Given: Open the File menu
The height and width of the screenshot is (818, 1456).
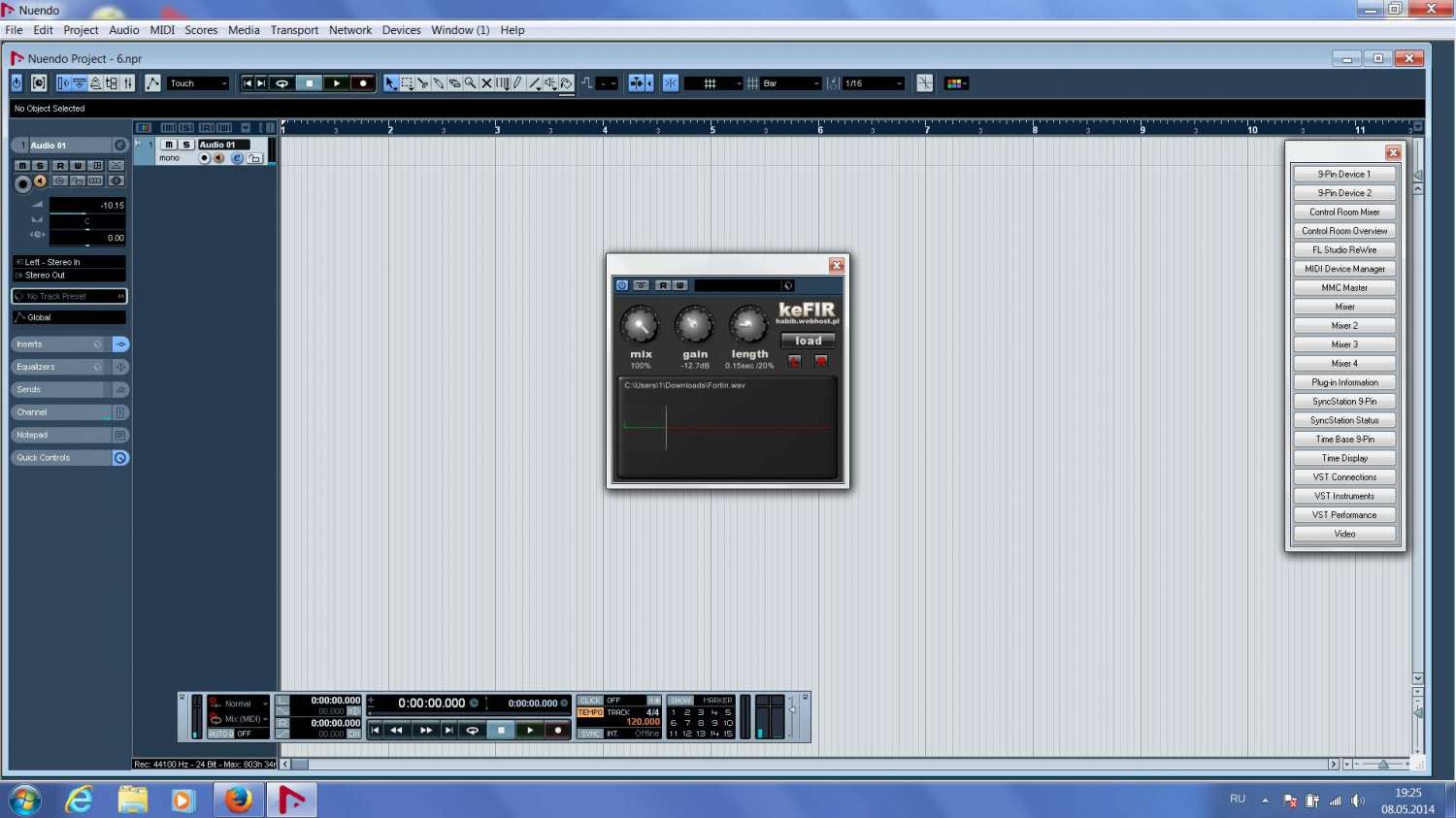Looking at the screenshot, I should 14,30.
